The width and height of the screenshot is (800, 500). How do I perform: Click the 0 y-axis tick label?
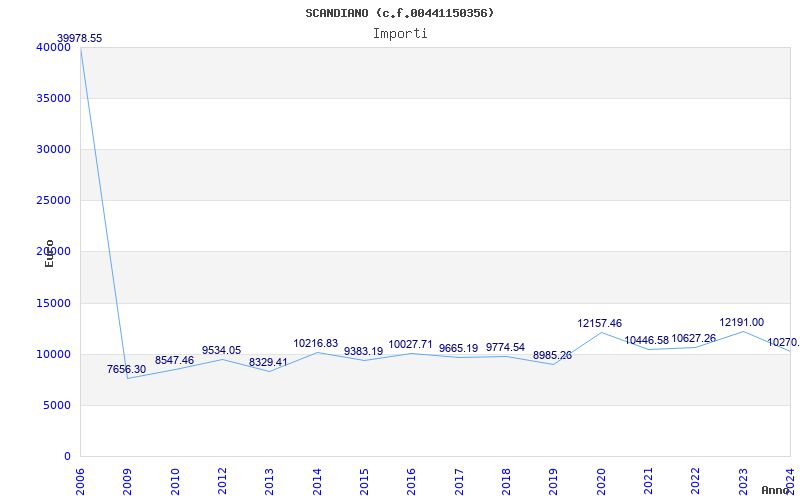[x=67, y=457]
